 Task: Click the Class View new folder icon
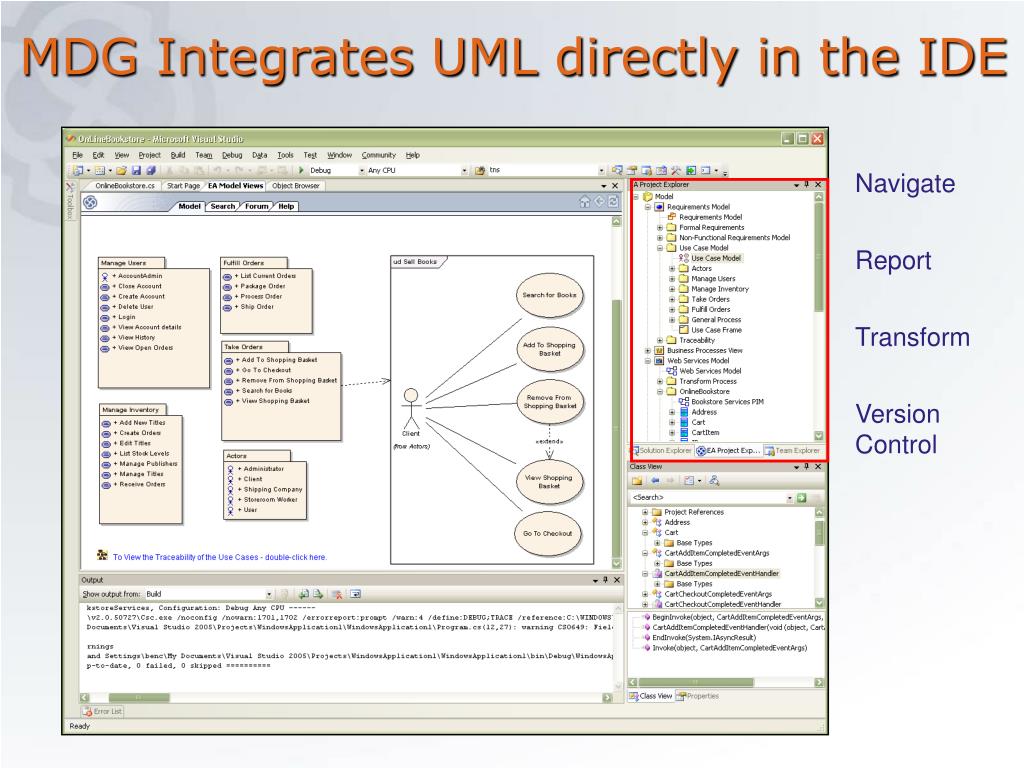point(637,481)
